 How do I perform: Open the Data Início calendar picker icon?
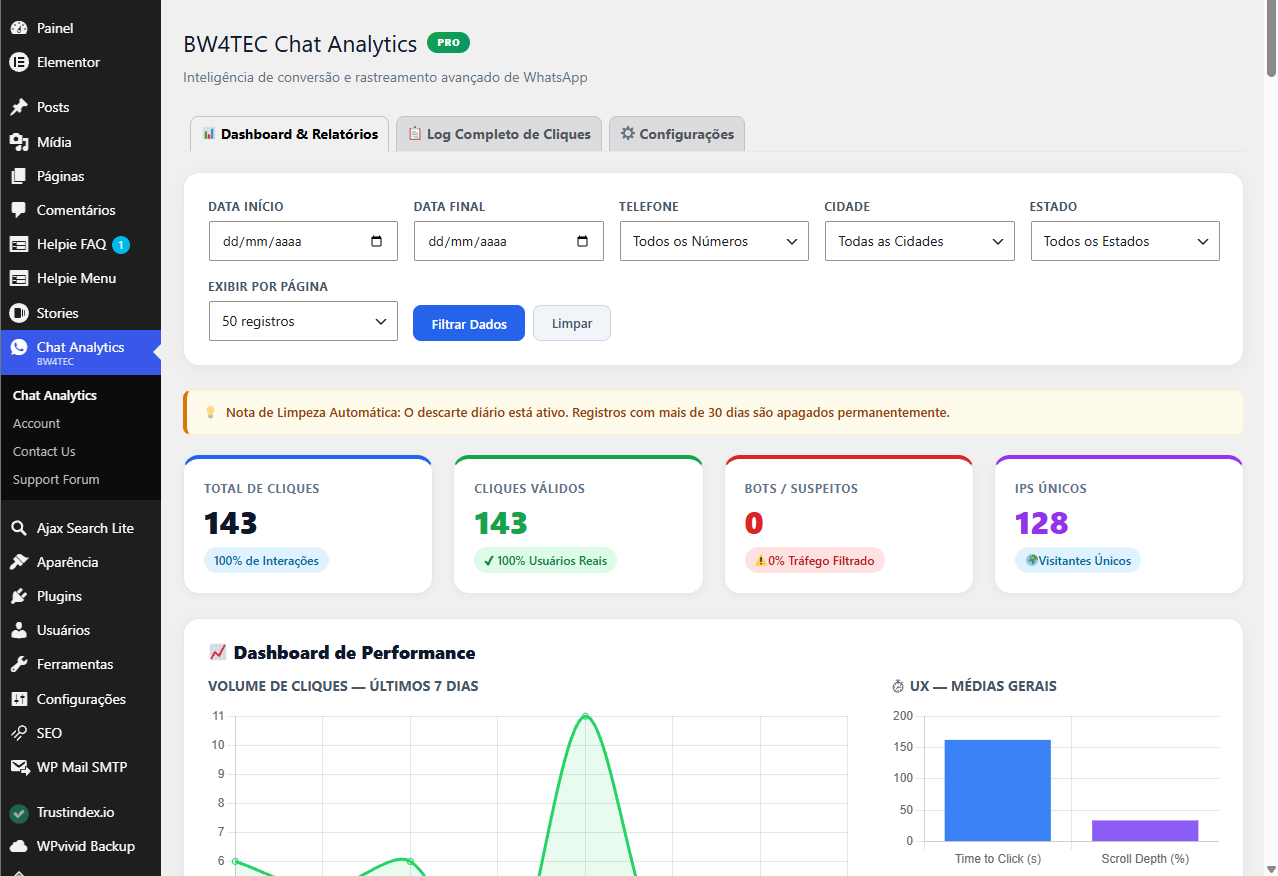click(377, 241)
